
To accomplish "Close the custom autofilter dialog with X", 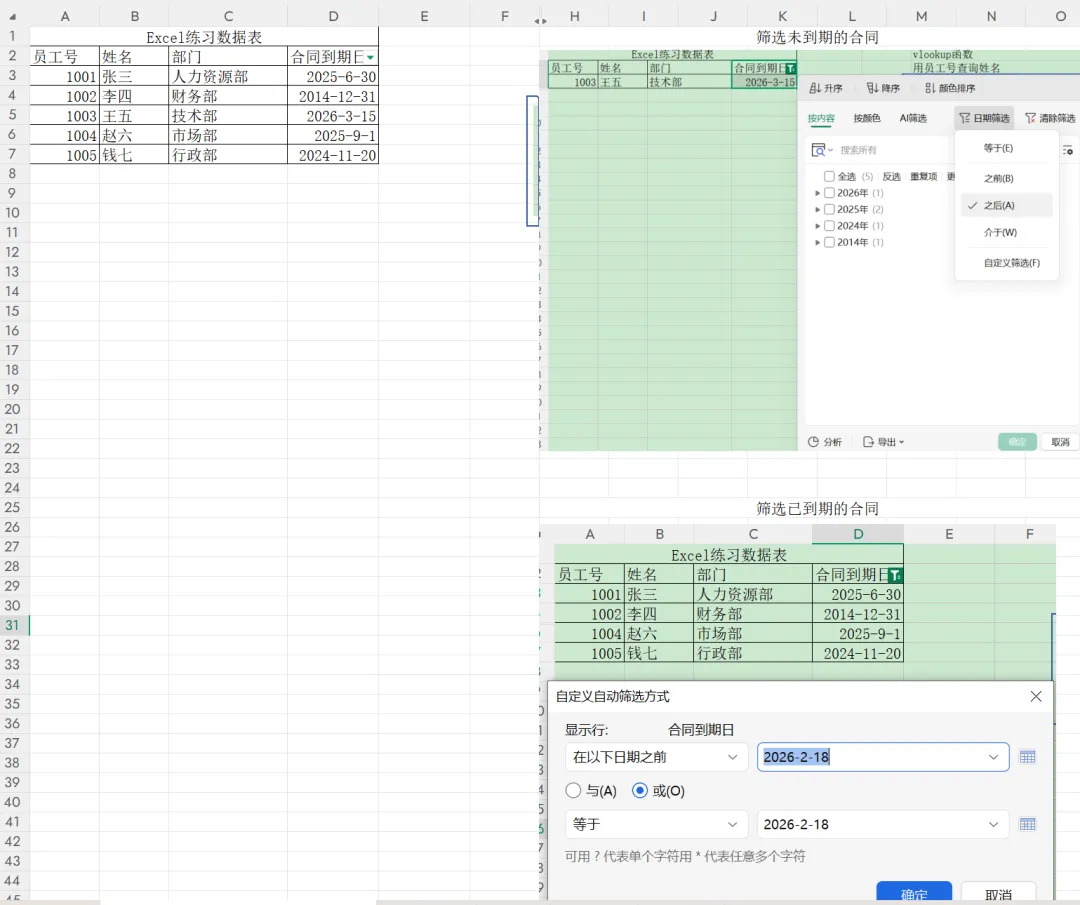I will point(1036,696).
